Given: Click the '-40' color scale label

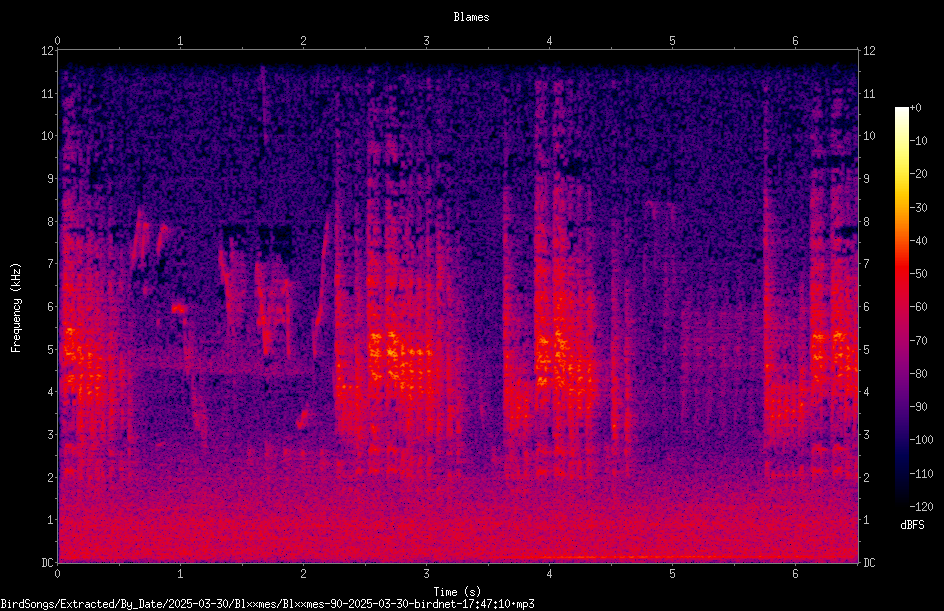Looking at the screenshot, I should click(x=919, y=241).
